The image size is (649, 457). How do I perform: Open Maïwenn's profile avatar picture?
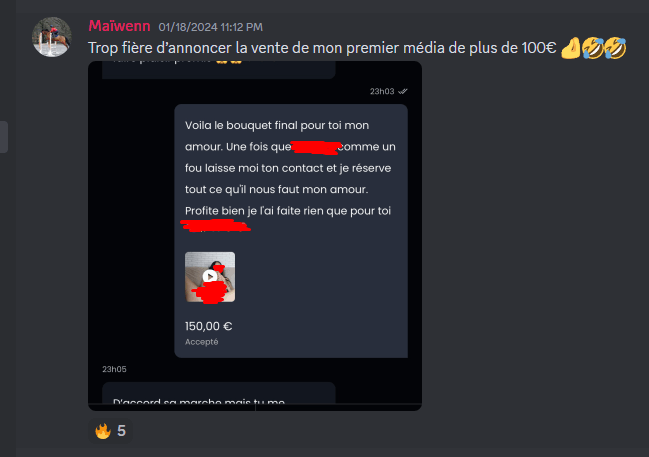[x=52, y=37]
